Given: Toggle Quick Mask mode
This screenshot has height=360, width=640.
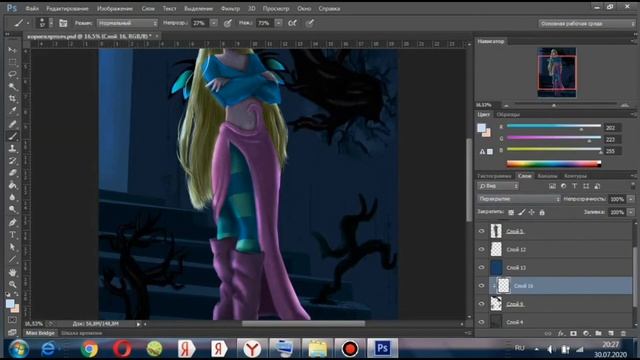Looking at the screenshot, I should [12, 320].
